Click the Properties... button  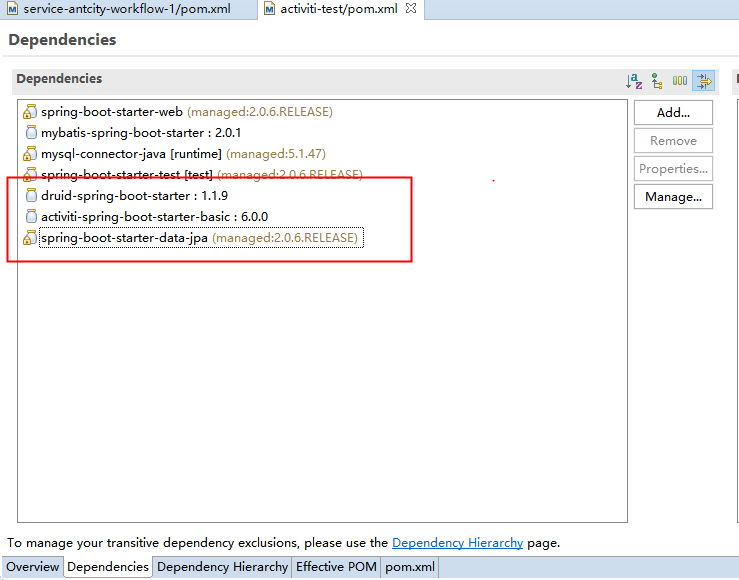click(673, 169)
